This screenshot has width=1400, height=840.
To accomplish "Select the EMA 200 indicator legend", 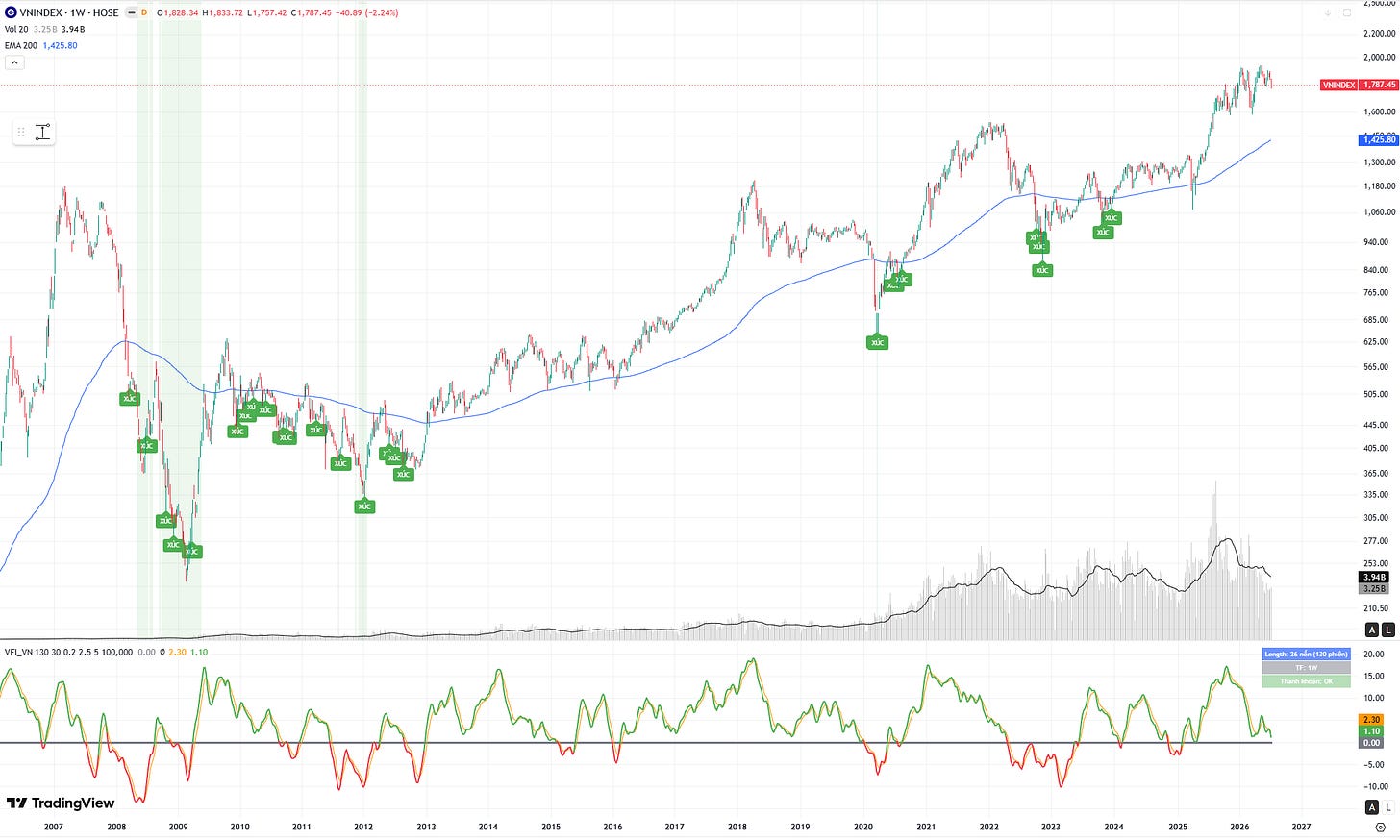I will pos(20,45).
